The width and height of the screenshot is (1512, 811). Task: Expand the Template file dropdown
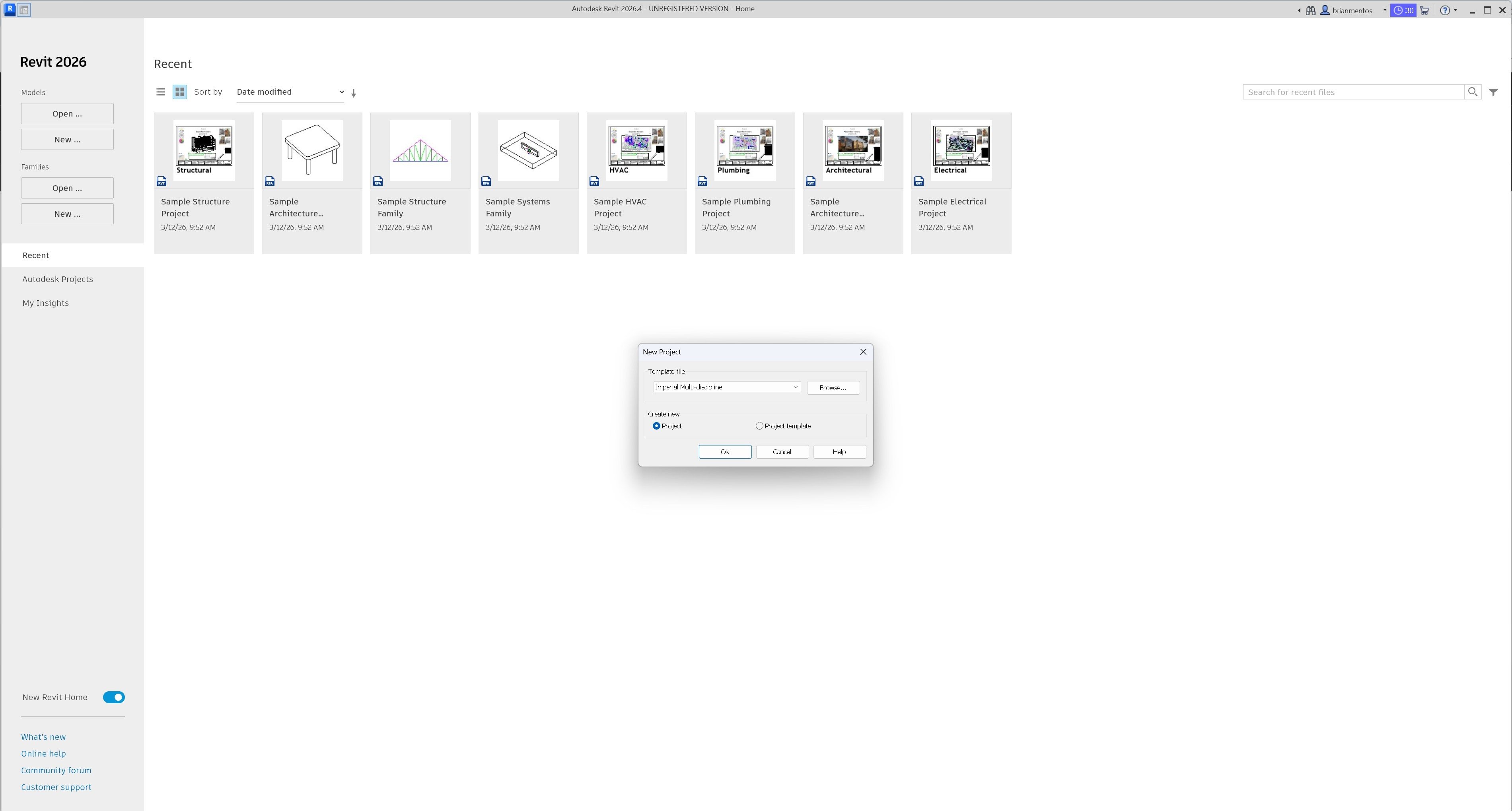click(795, 387)
